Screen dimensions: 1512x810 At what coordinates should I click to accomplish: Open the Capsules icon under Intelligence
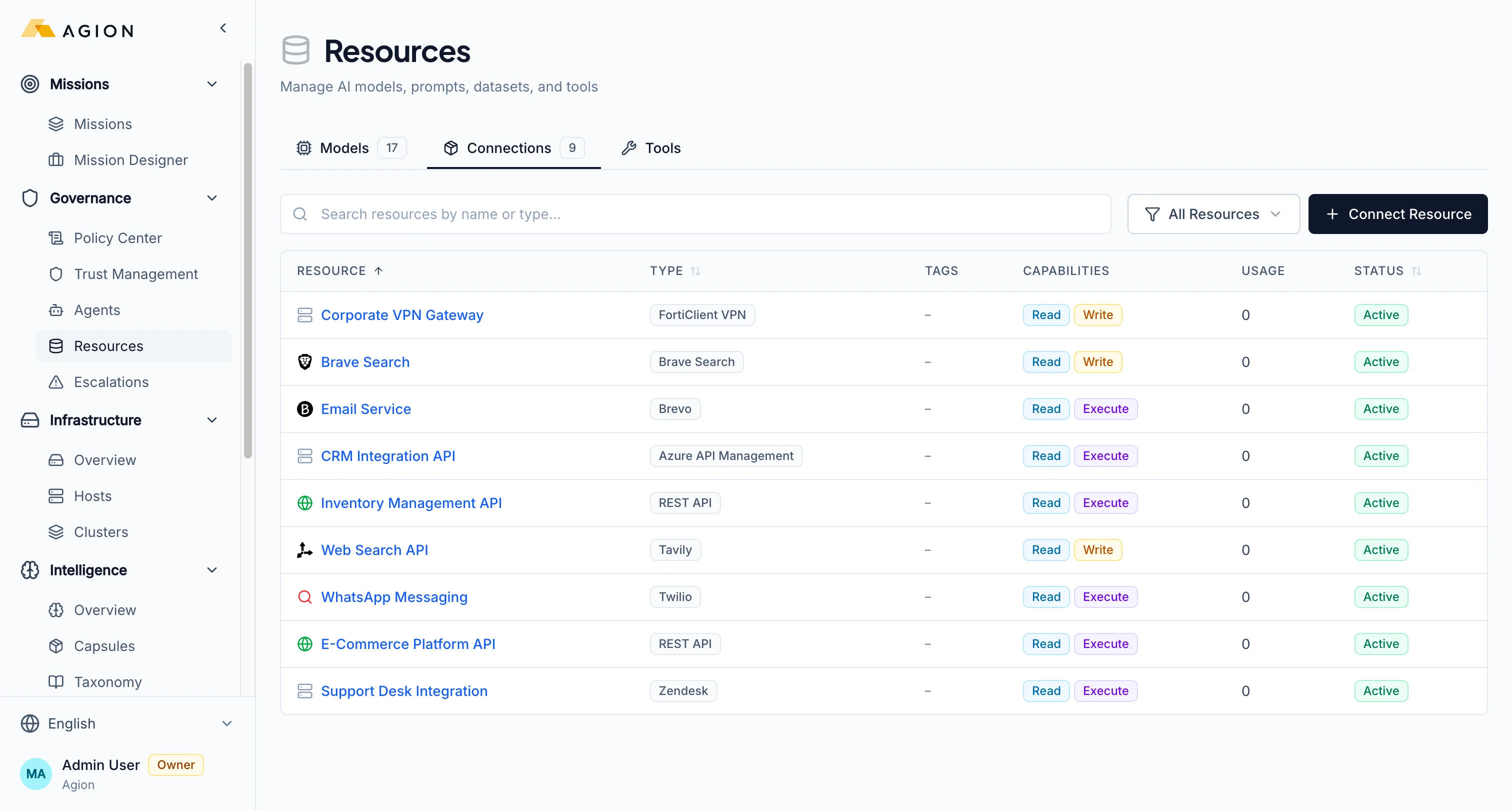click(x=56, y=645)
